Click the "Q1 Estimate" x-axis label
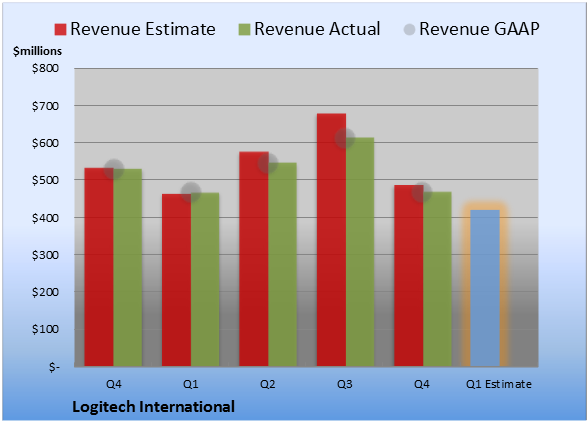Viewport: 588px width, 422px height. pyautogui.click(x=499, y=384)
